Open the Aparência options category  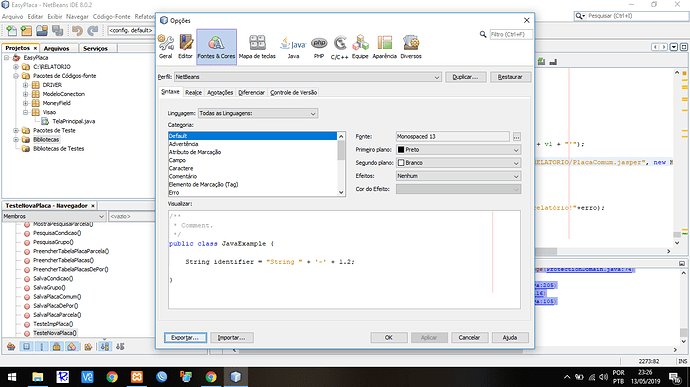tap(385, 47)
